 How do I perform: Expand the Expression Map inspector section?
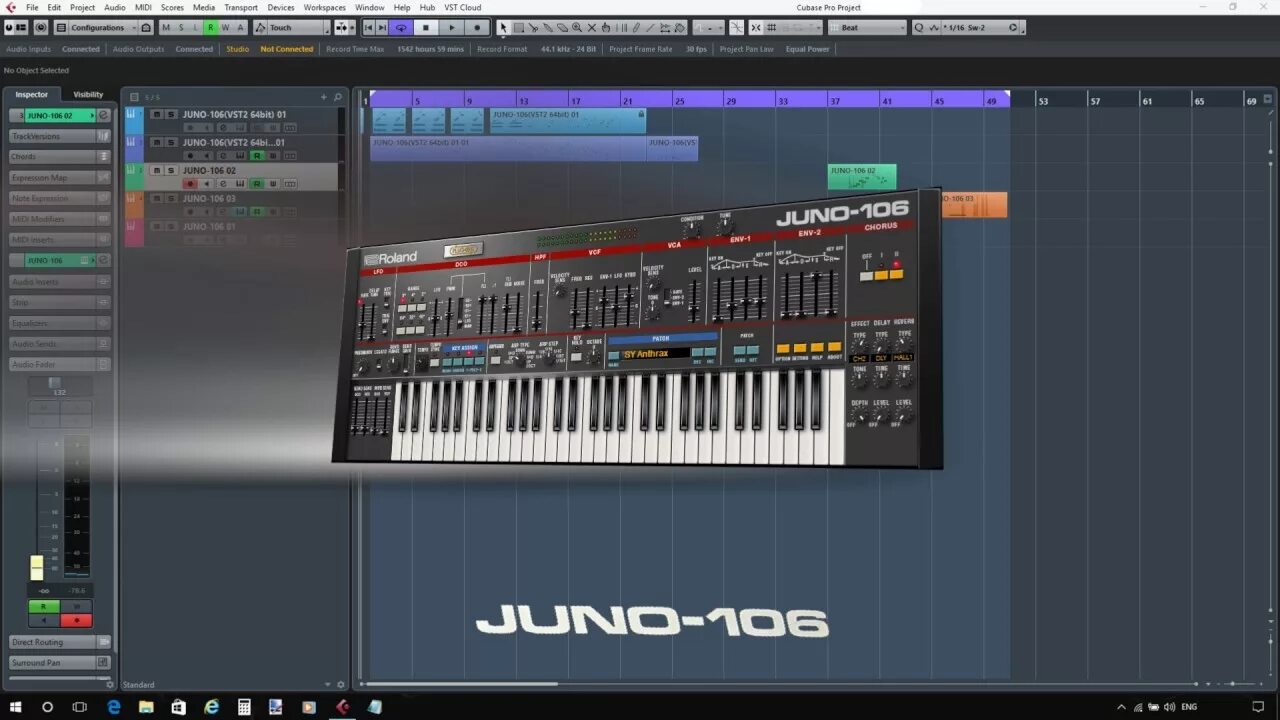click(59, 178)
